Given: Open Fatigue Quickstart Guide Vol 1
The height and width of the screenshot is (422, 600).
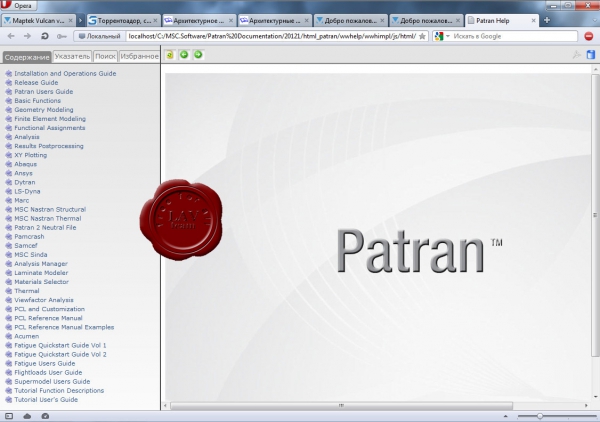Looking at the screenshot, I should click(60, 345).
